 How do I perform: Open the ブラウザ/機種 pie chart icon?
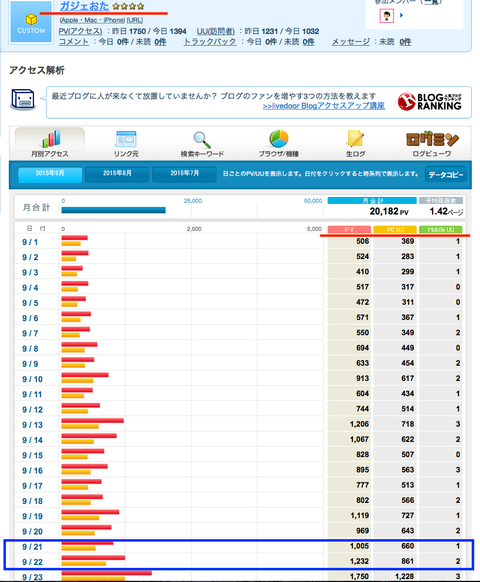(x=278, y=139)
